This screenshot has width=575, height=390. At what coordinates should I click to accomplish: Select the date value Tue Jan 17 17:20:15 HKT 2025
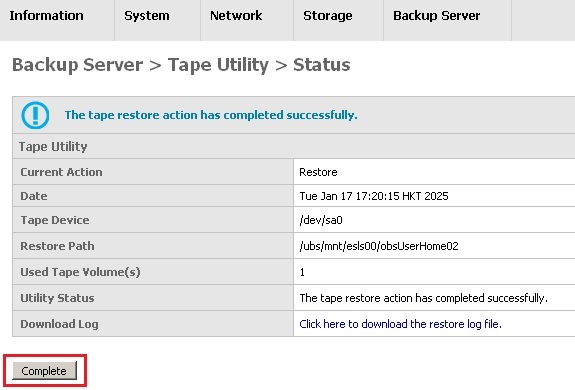point(374,196)
